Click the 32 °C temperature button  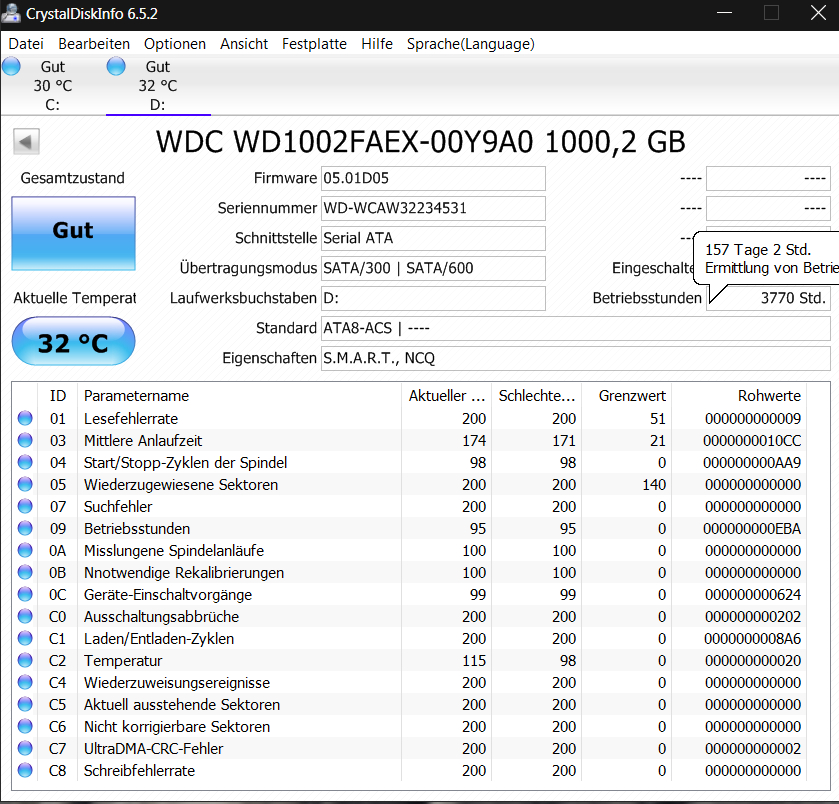73,341
